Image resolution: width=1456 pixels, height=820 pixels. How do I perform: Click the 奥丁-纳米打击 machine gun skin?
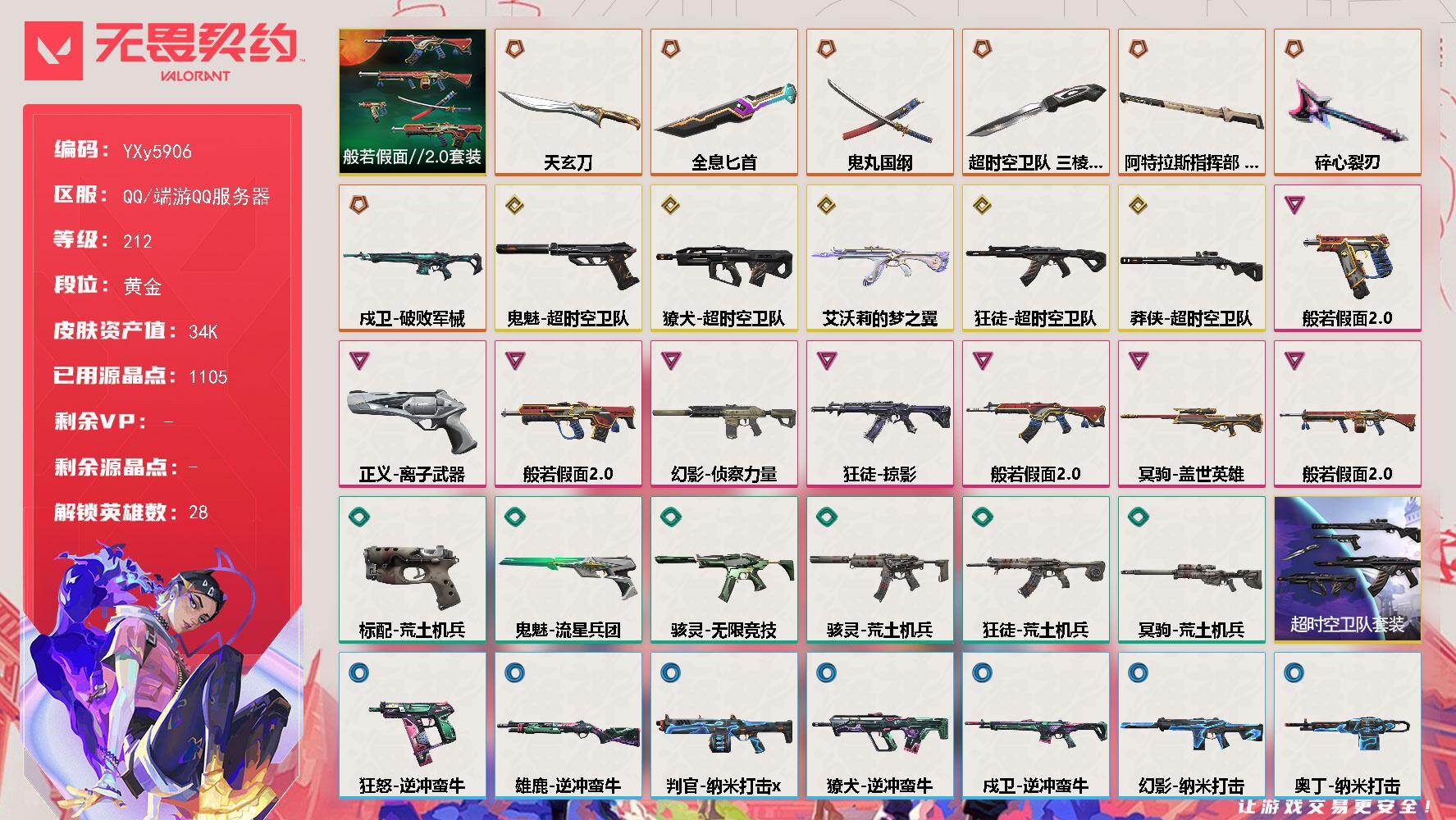click(x=1347, y=726)
